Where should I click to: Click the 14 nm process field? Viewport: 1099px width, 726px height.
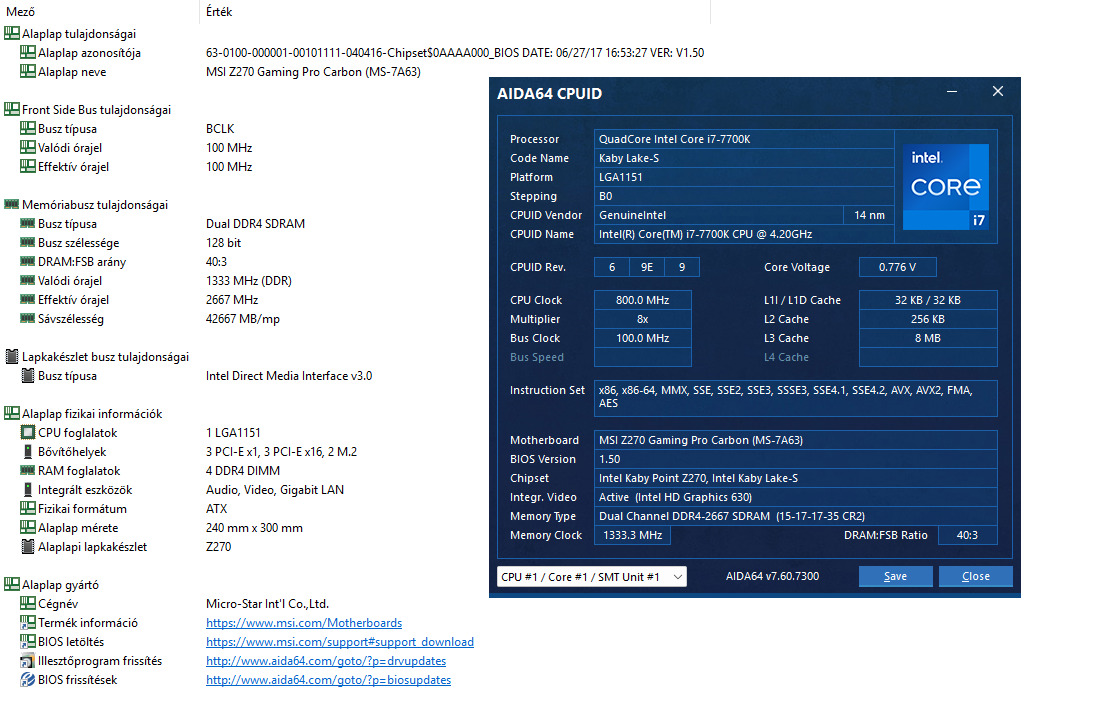click(869, 214)
